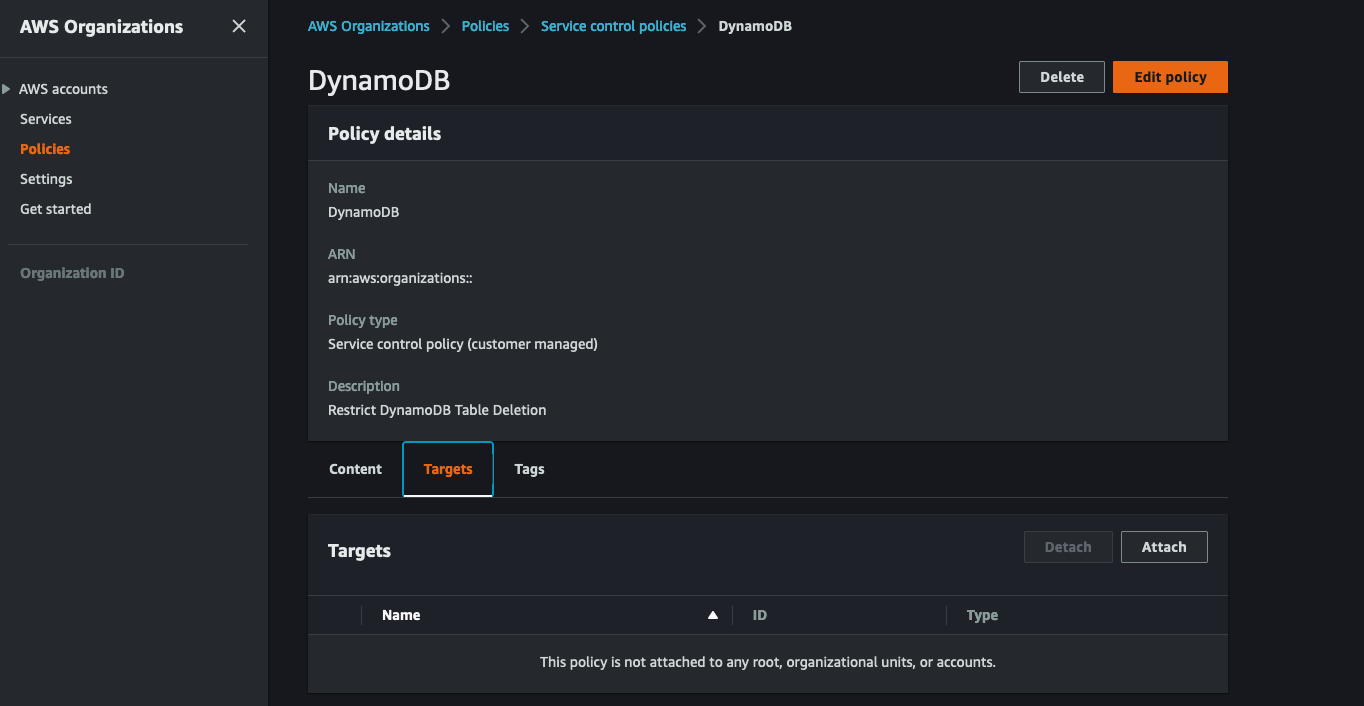Go to AWS Organizations breadcrumb
The width and height of the screenshot is (1364, 706).
(369, 26)
